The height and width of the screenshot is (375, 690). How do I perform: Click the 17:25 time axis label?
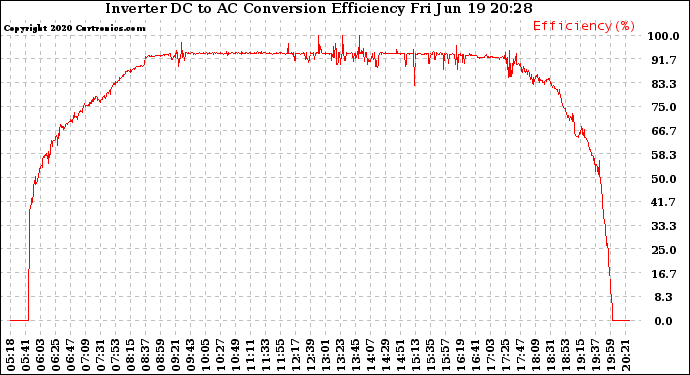506,355
